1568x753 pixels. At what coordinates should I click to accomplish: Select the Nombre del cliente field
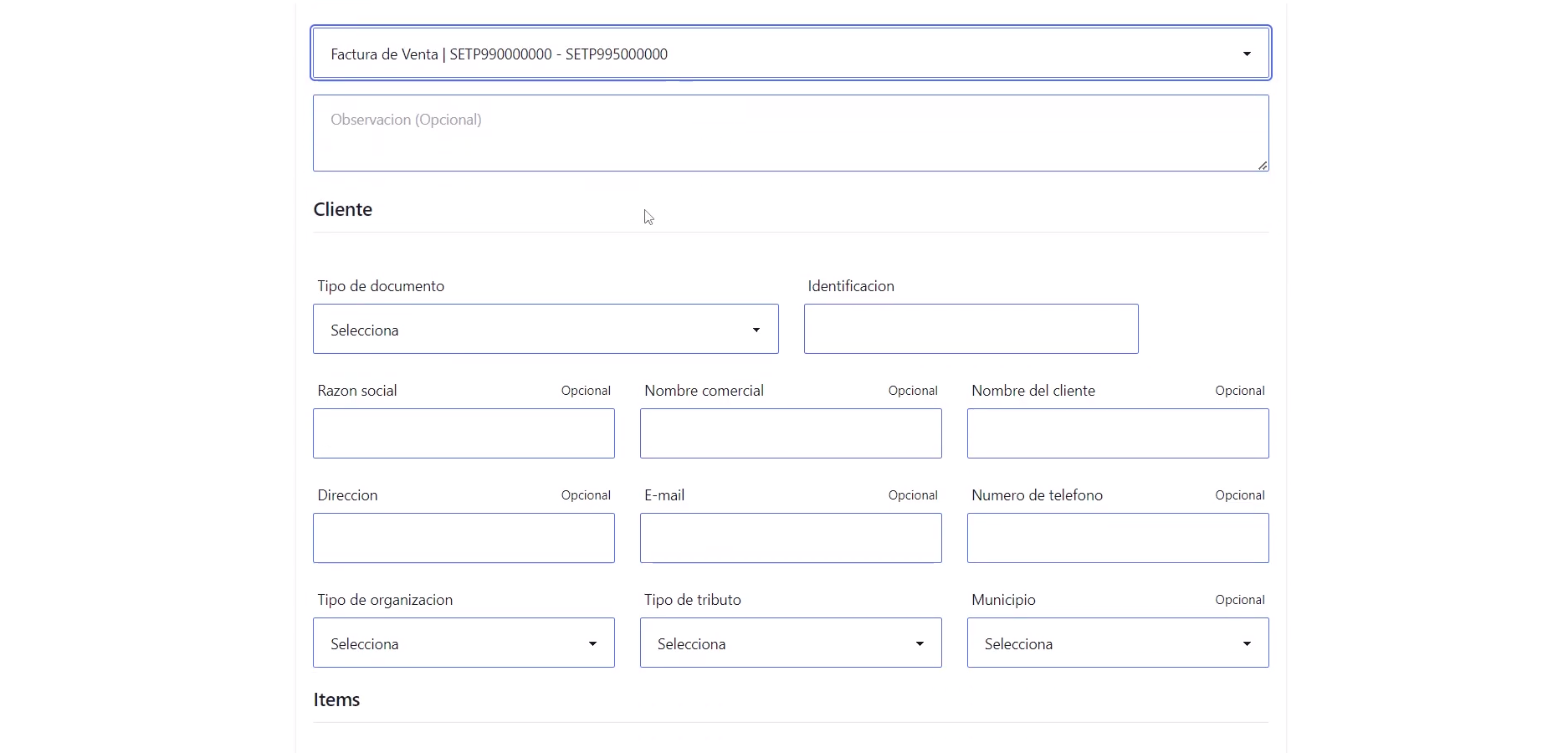(x=1117, y=433)
